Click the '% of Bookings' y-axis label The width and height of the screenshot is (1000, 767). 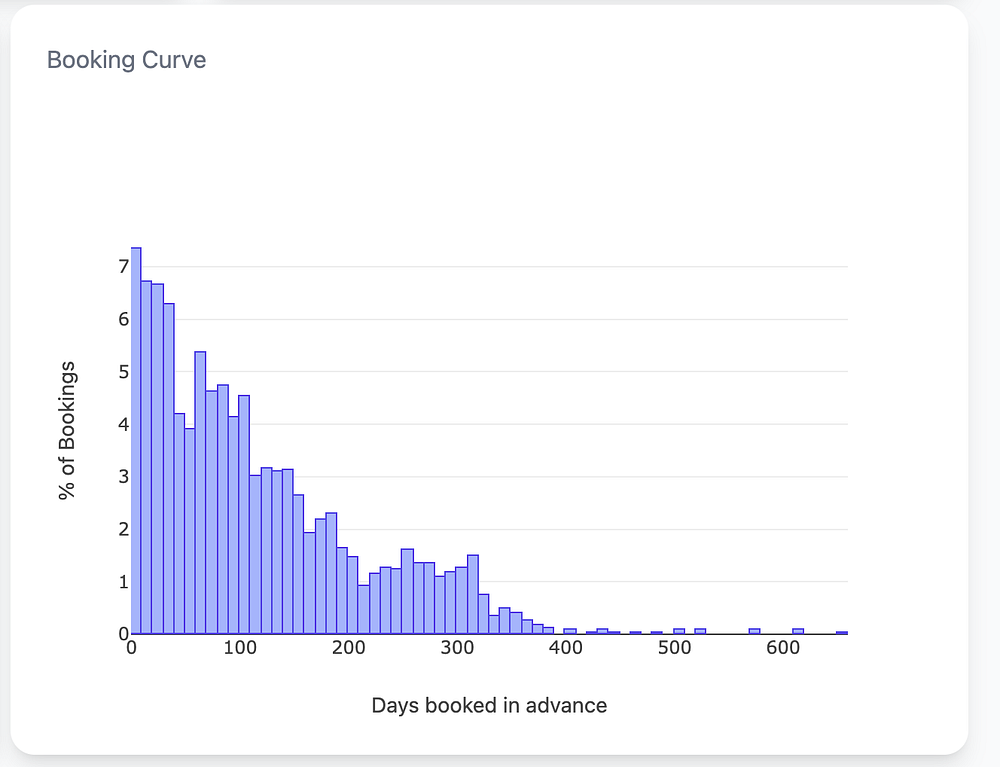68,431
